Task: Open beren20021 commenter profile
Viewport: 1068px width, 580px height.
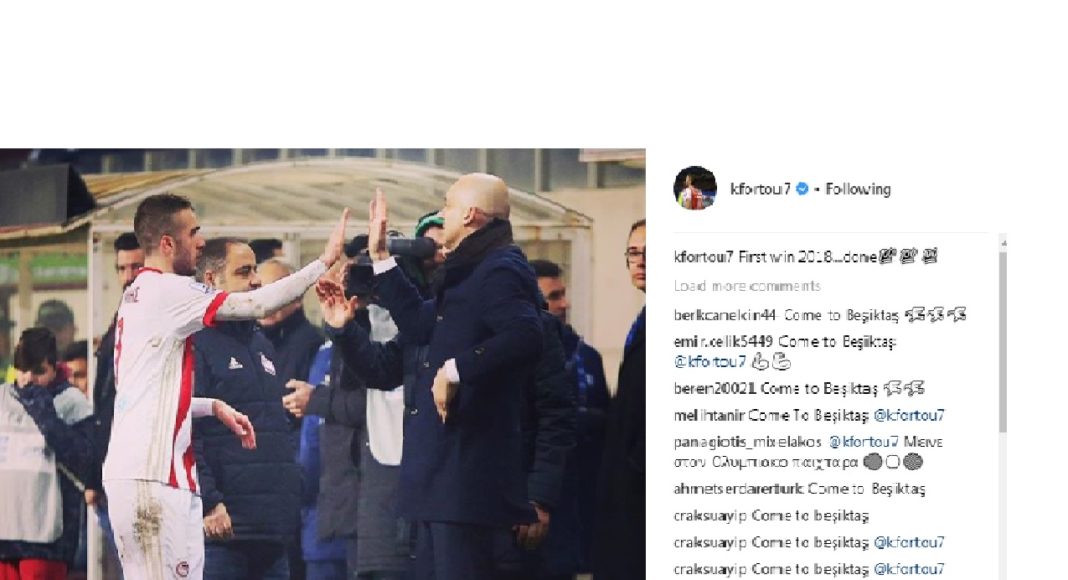Action: coord(714,389)
